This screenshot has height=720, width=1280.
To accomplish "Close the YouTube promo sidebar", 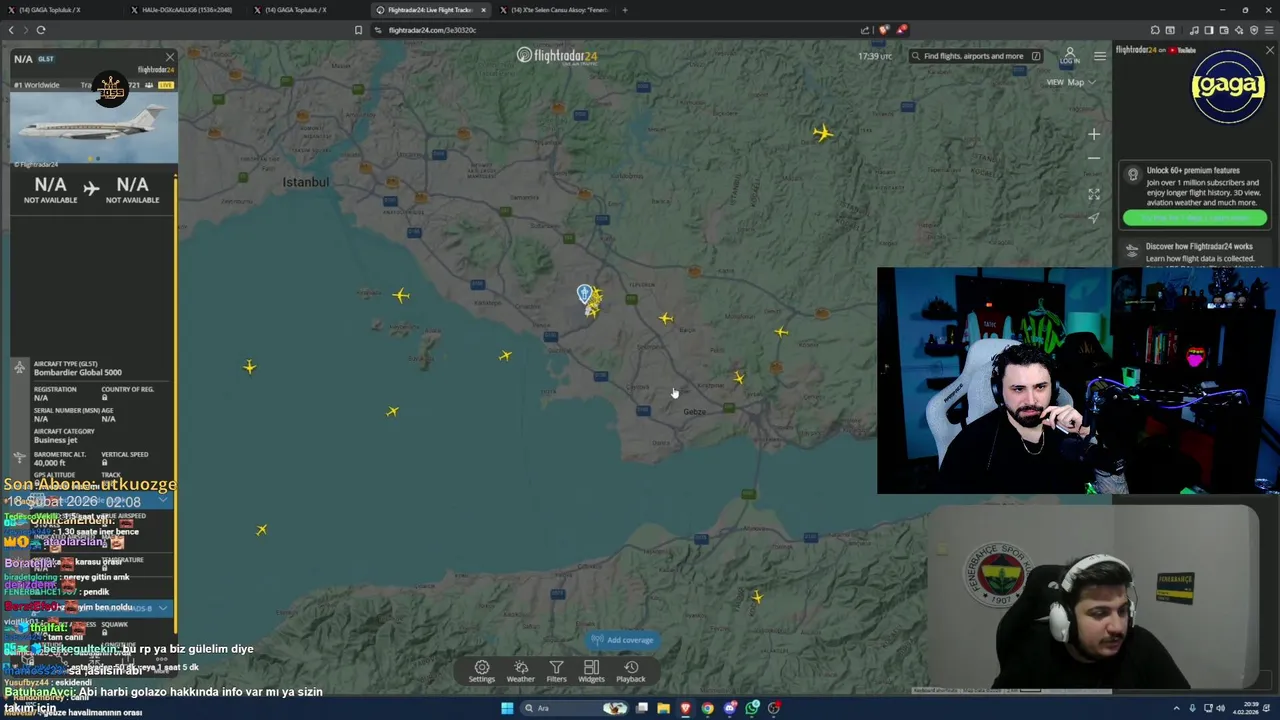I will coord(1270,50).
